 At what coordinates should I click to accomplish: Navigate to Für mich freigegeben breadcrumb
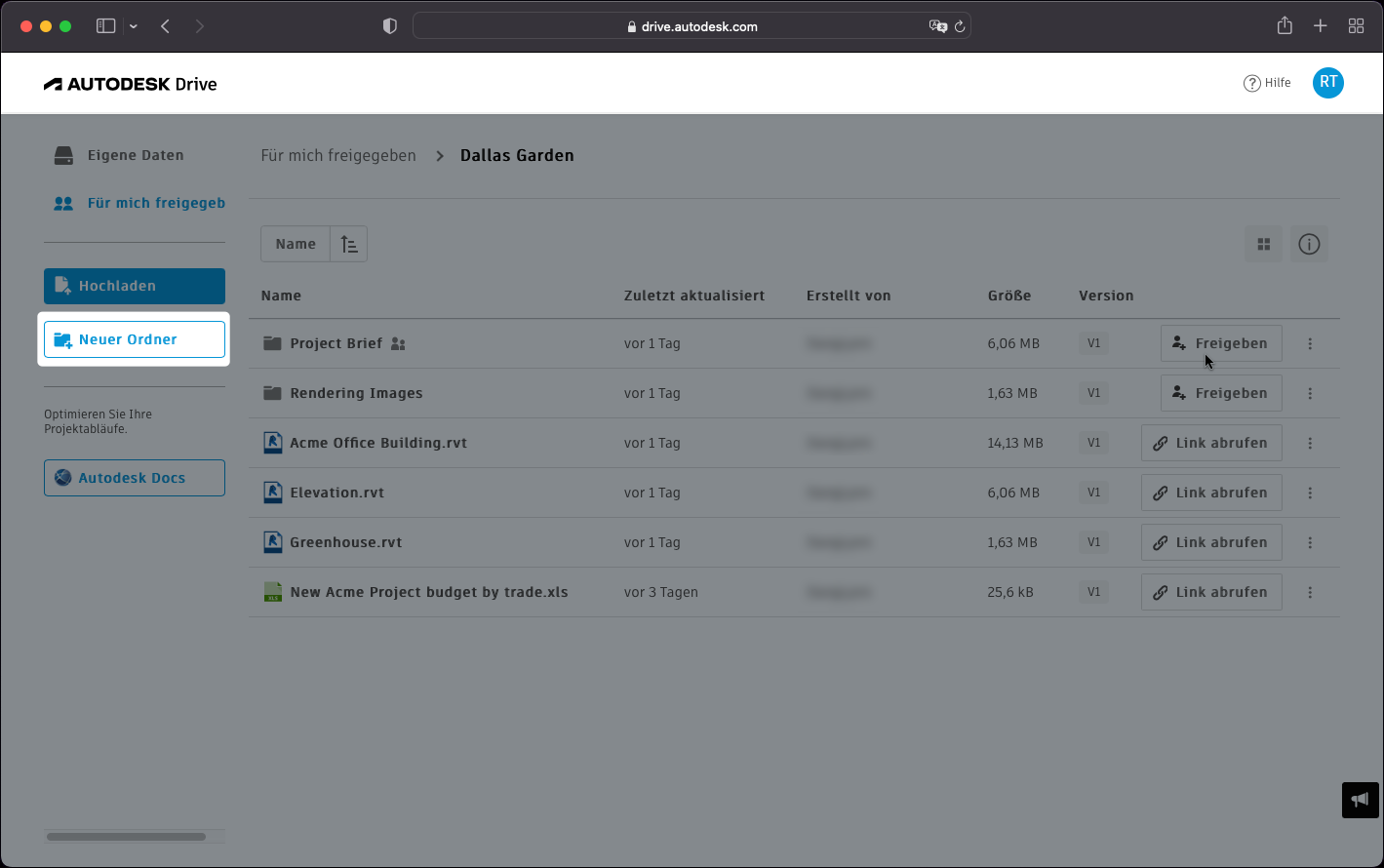338,155
